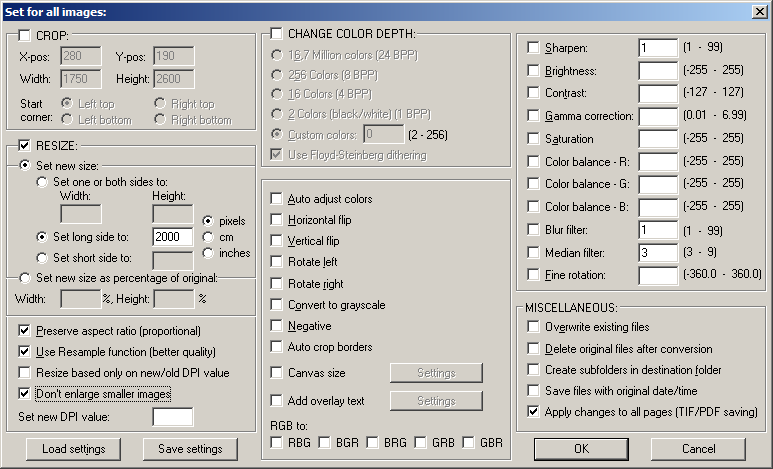Toggle Preserve aspect ratio checkbox

pos(25,331)
